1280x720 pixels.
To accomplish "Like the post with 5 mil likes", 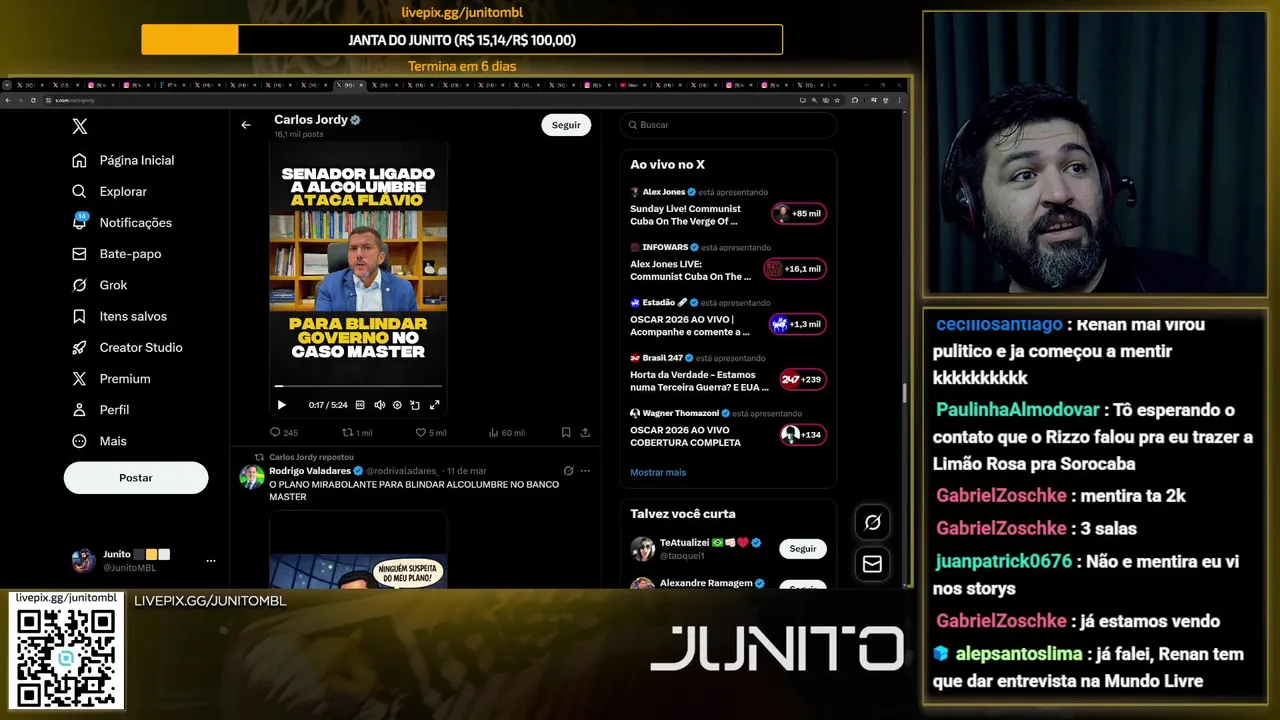I will (431, 433).
